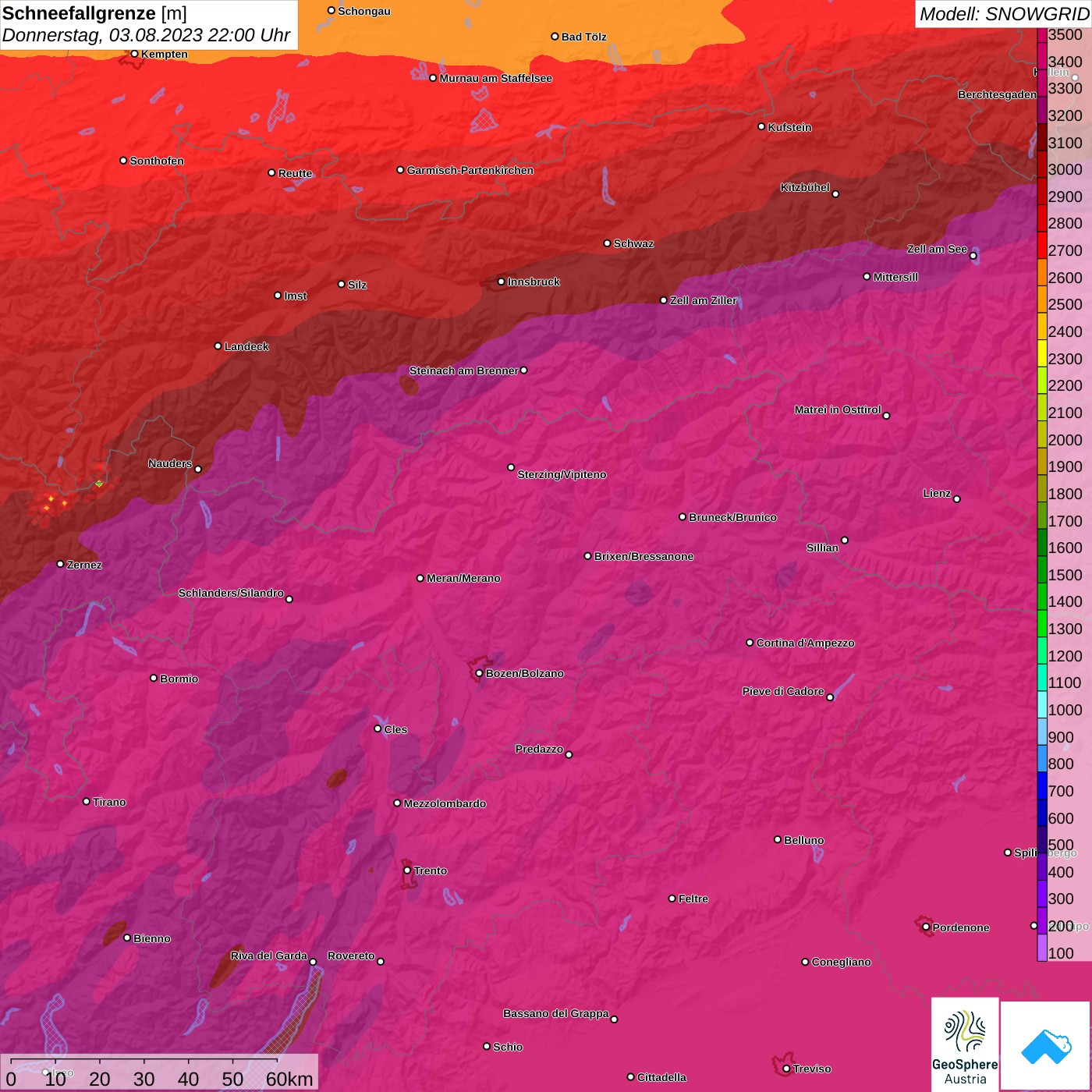The height and width of the screenshot is (1092, 1092).
Task: Click the Pordenone city marker dot
Action: click(926, 927)
